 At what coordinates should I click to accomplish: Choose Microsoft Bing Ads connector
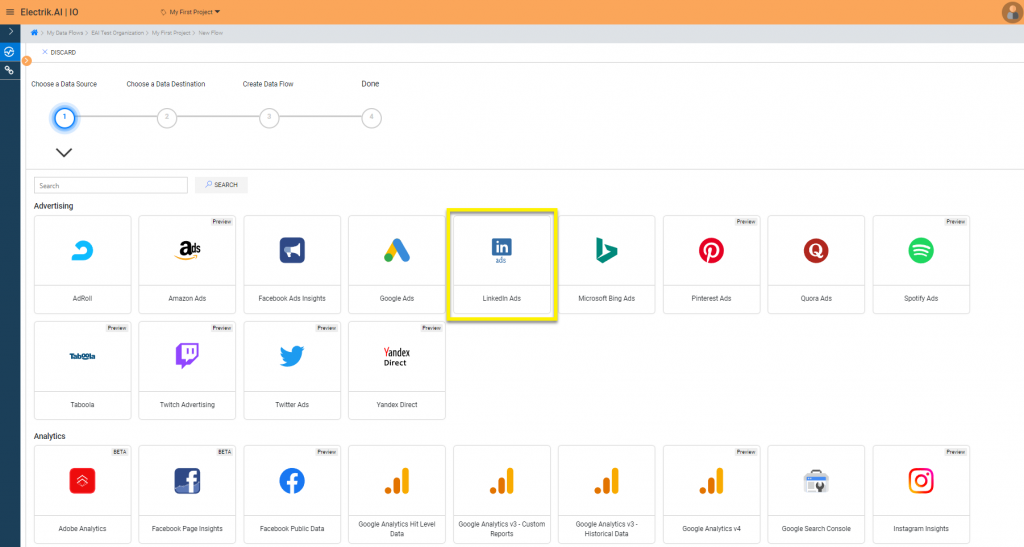[607, 264]
